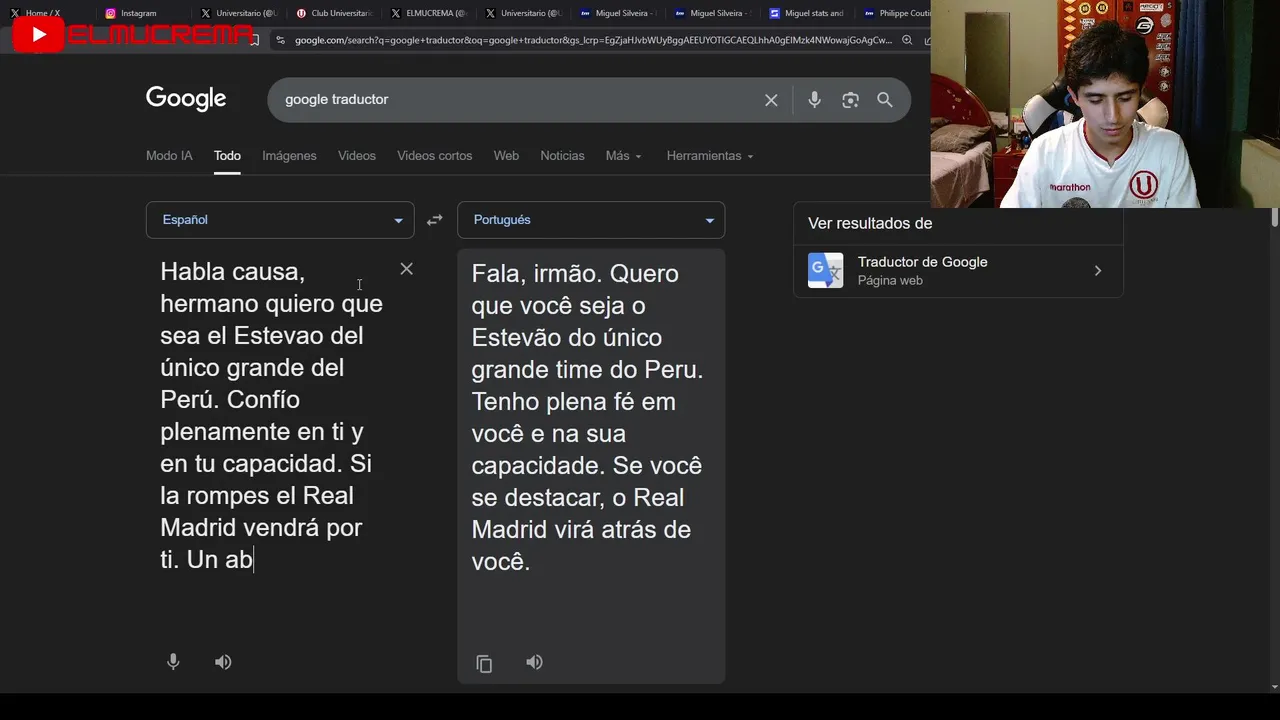Clear the Google search query
This screenshot has height=720, width=1280.
click(x=771, y=100)
